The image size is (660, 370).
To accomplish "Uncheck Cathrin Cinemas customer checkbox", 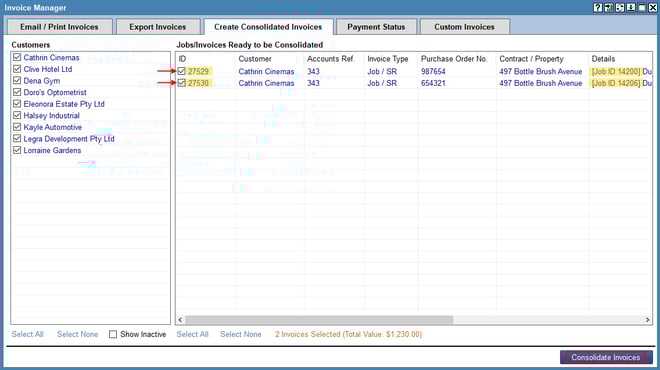I will pyautogui.click(x=17, y=57).
